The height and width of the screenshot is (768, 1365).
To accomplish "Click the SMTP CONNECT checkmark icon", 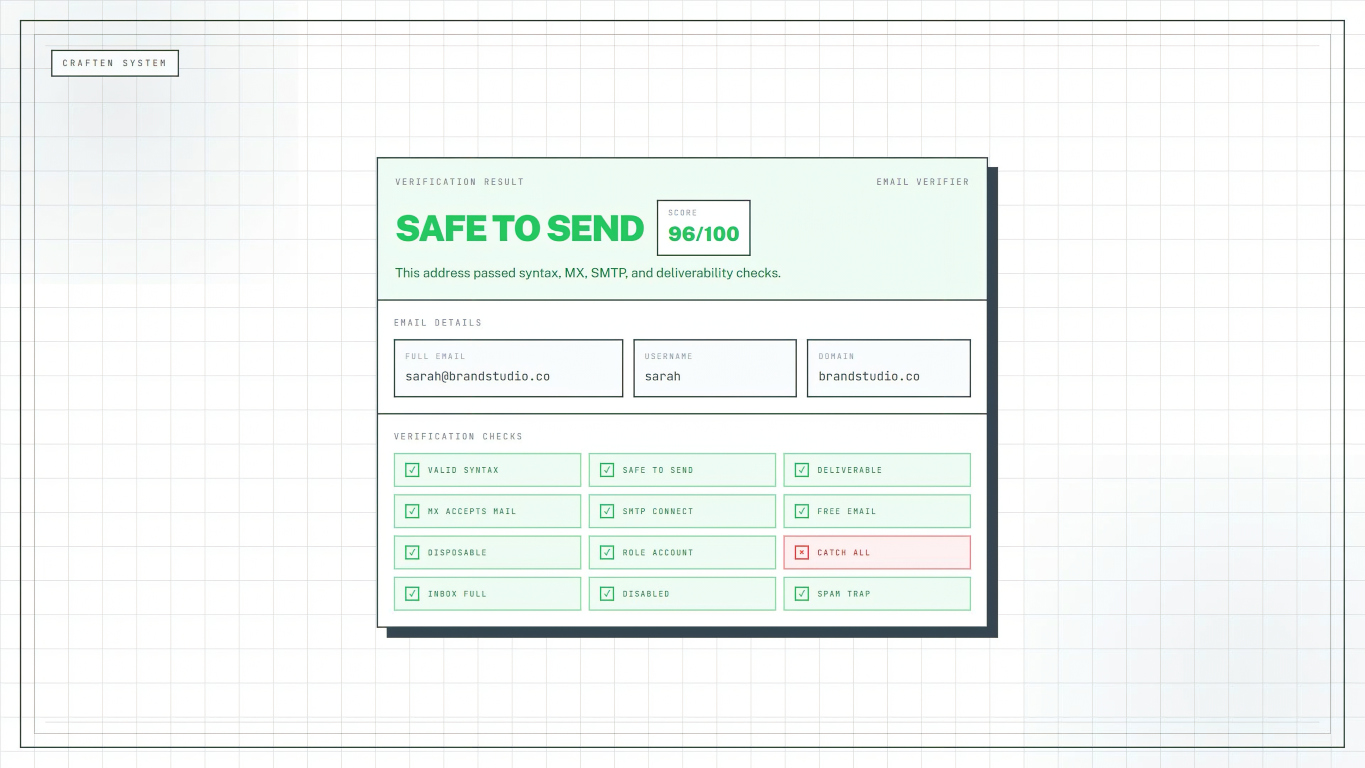I will pos(606,511).
